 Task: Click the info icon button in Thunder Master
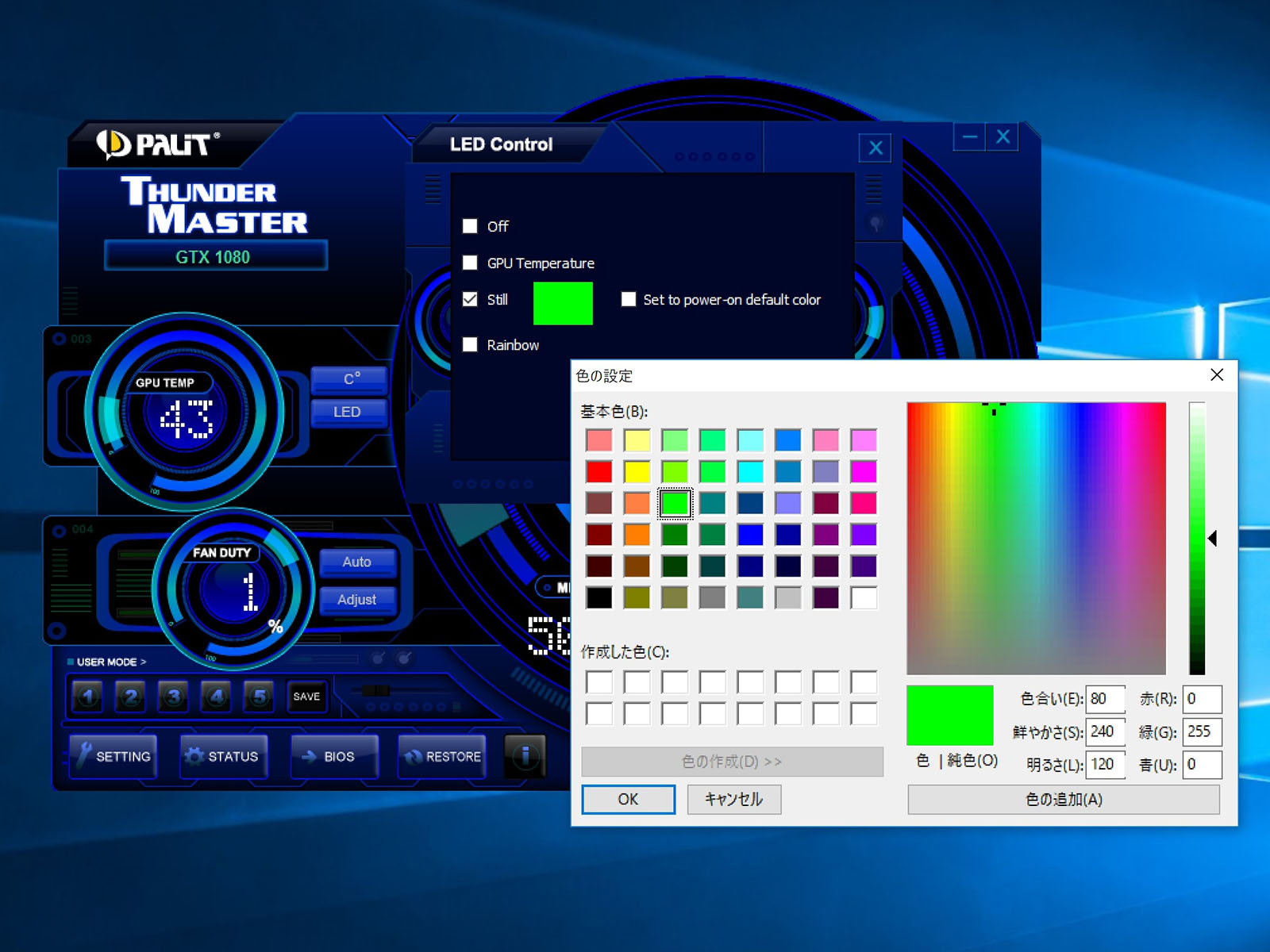525,756
